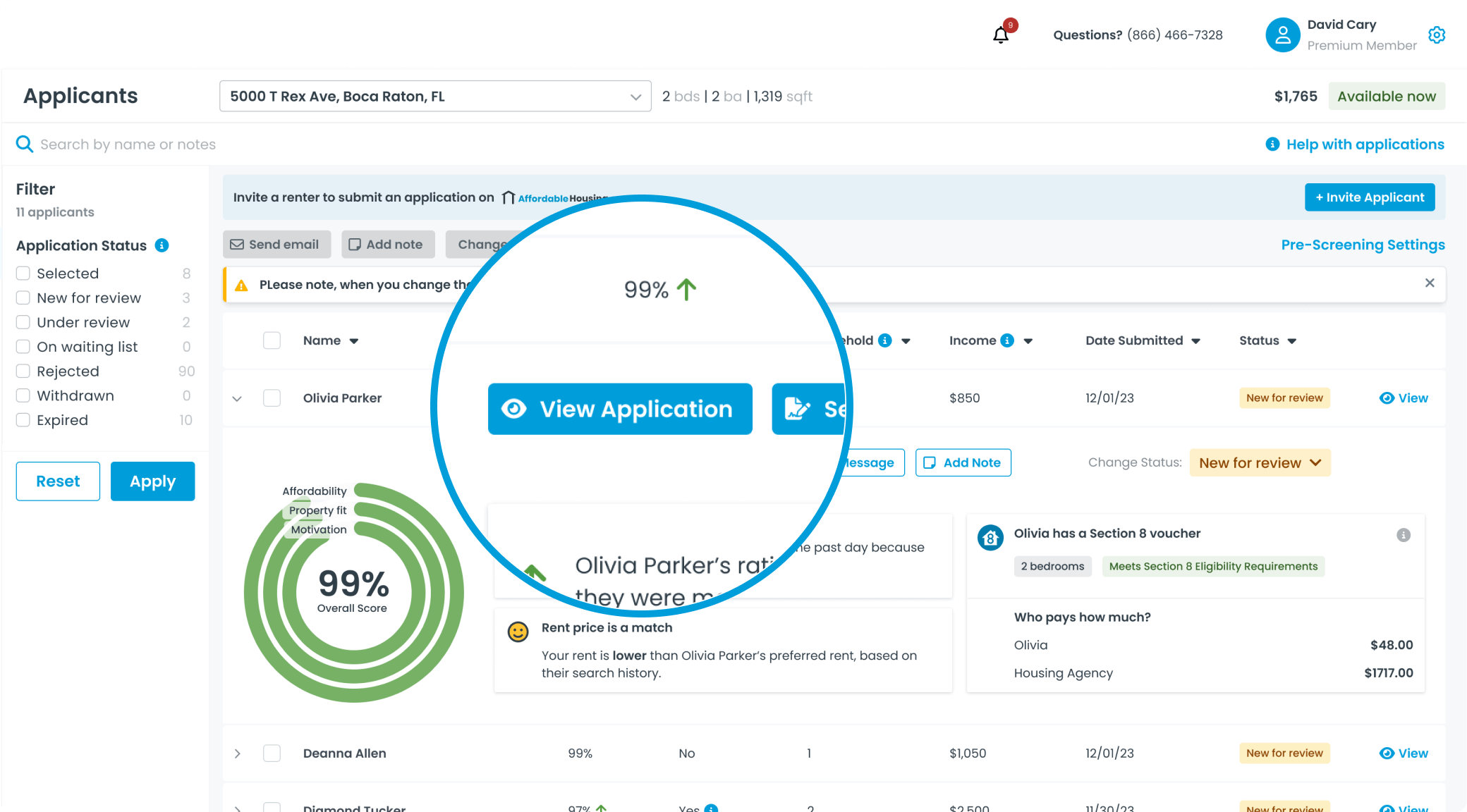
Task: Open the property address dropdown
Action: 434,97
